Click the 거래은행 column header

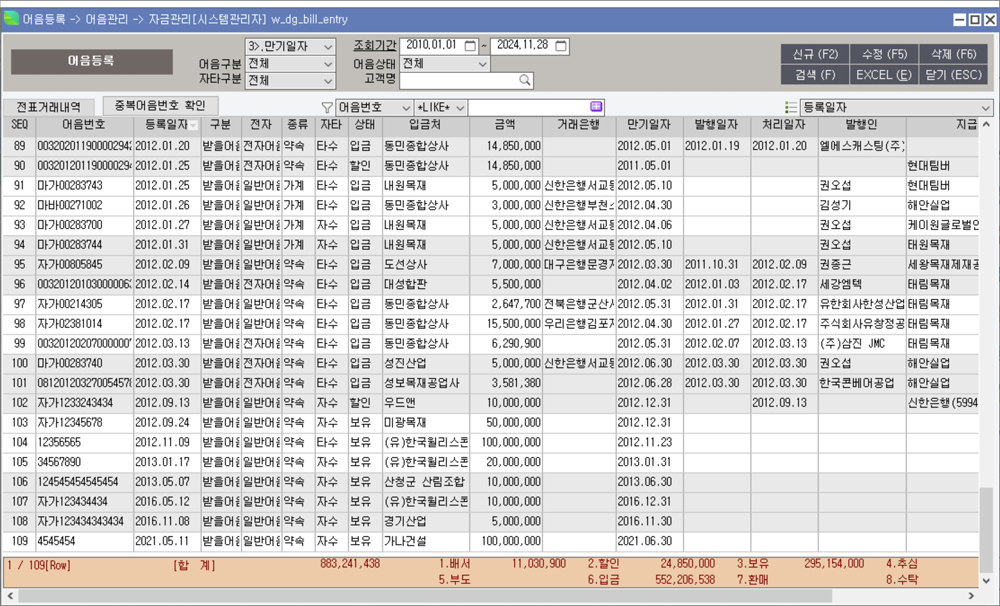tap(579, 126)
